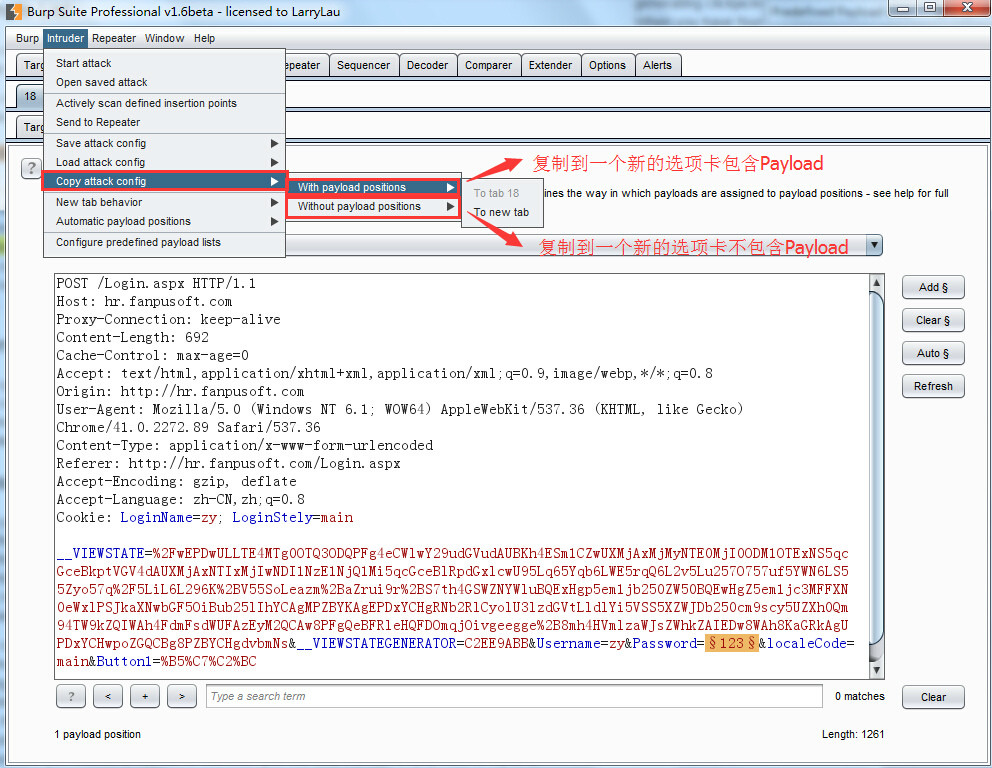This screenshot has width=992, height=768.
Task: Go to next search match
Action: pyautogui.click(x=182, y=697)
